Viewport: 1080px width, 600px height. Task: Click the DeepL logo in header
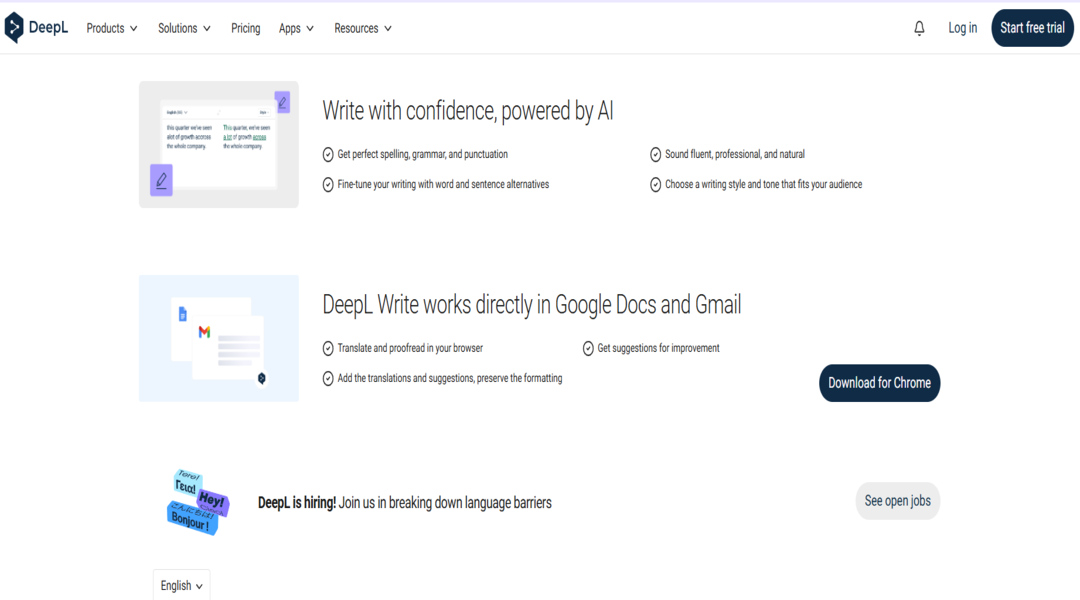(x=36, y=28)
